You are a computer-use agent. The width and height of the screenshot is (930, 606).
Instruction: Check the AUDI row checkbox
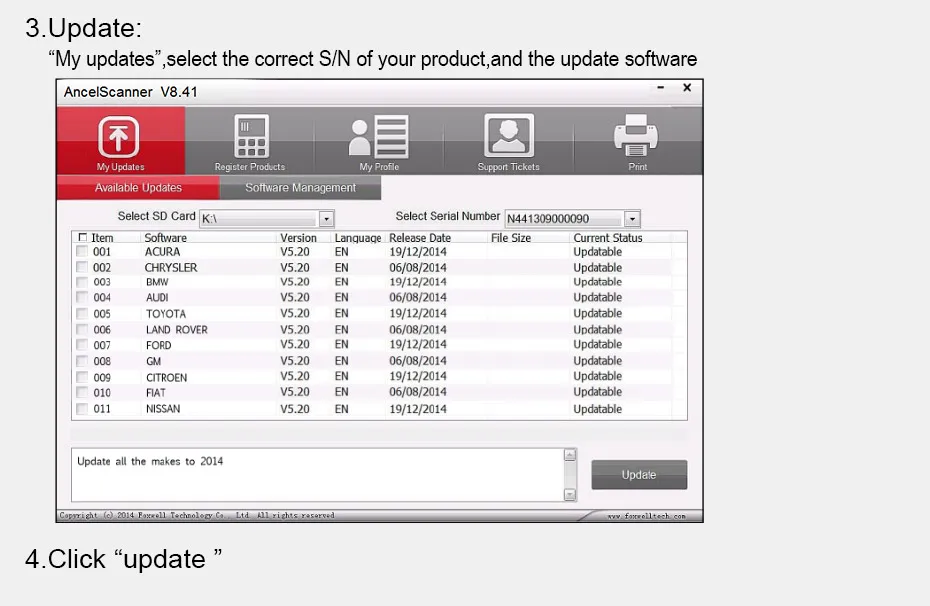coord(82,297)
